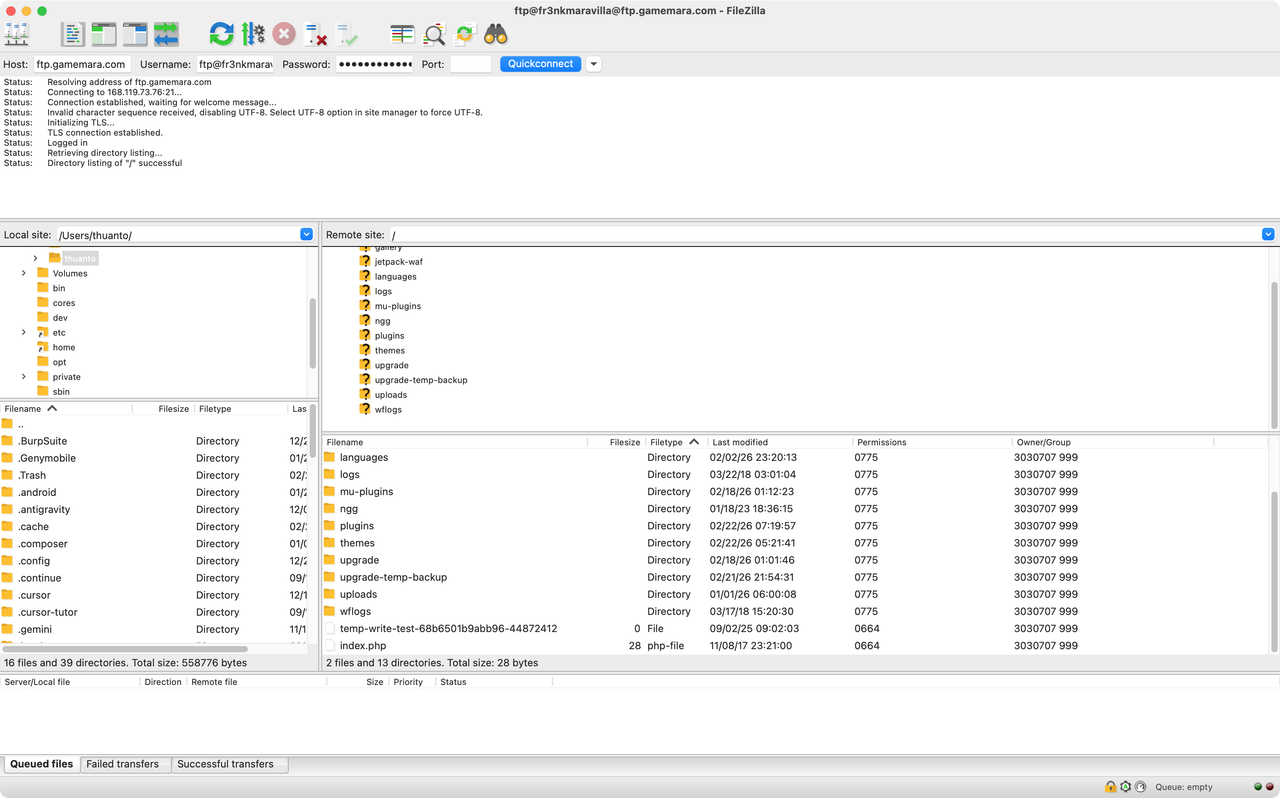Toggle message log display

coord(73,34)
